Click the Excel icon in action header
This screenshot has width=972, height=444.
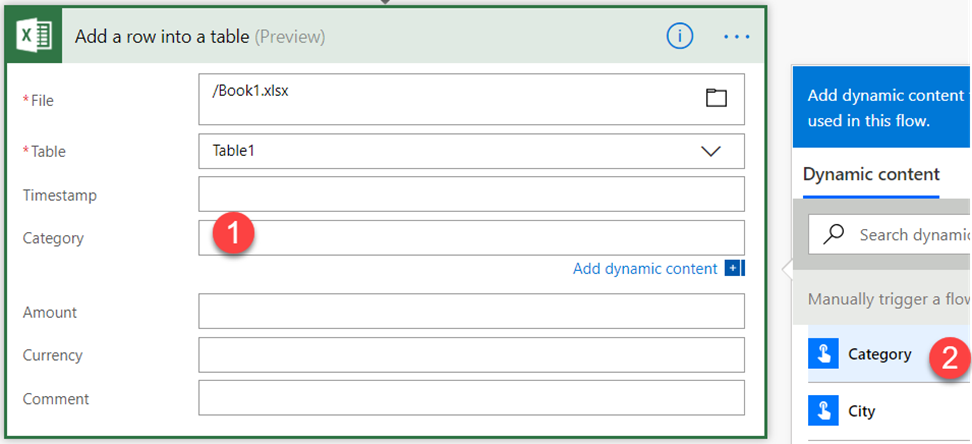click(36, 36)
